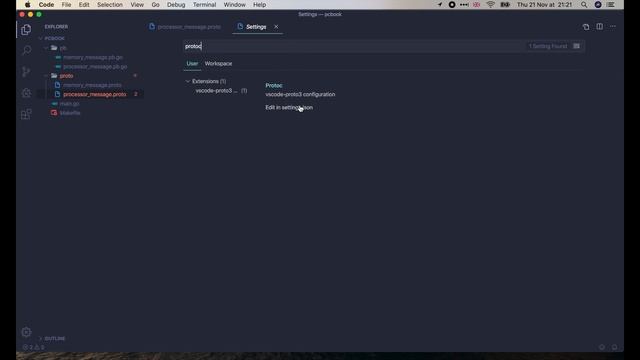Open the Selection menu
640x360 pixels.
pyautogui.click(x=110, y=5)
